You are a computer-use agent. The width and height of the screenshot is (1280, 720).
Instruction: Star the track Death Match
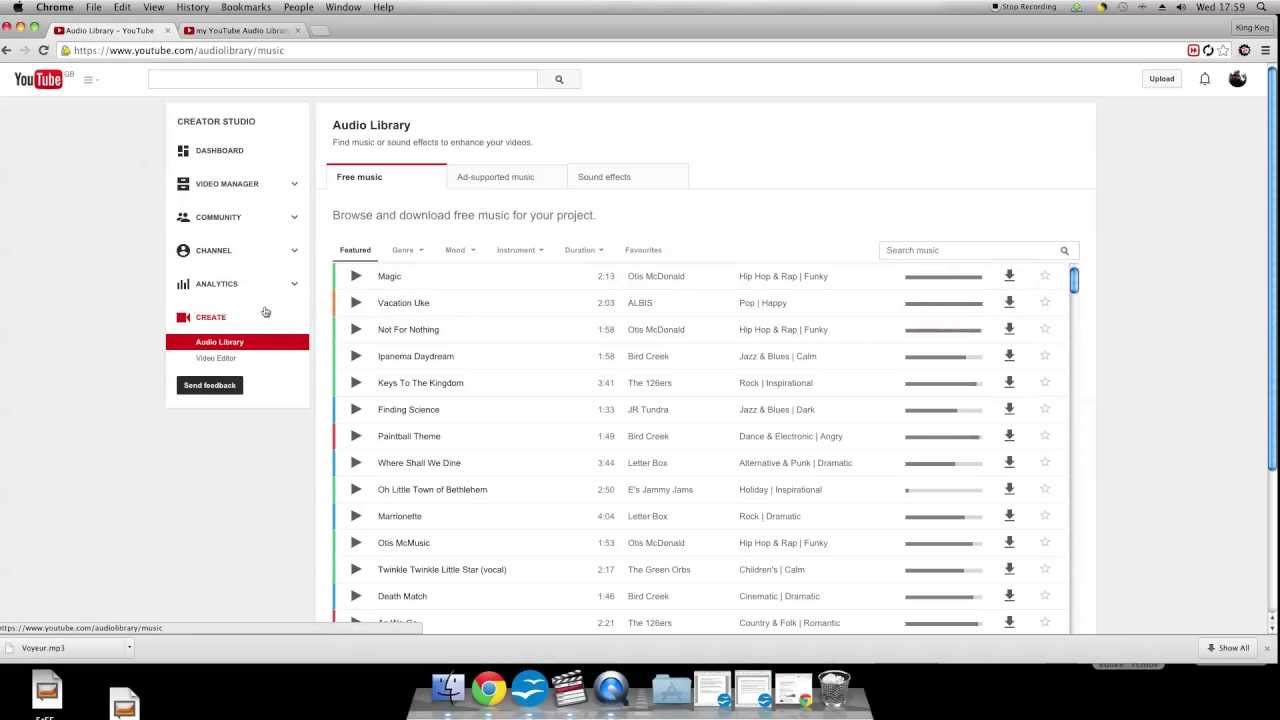tap(1045, 596)
